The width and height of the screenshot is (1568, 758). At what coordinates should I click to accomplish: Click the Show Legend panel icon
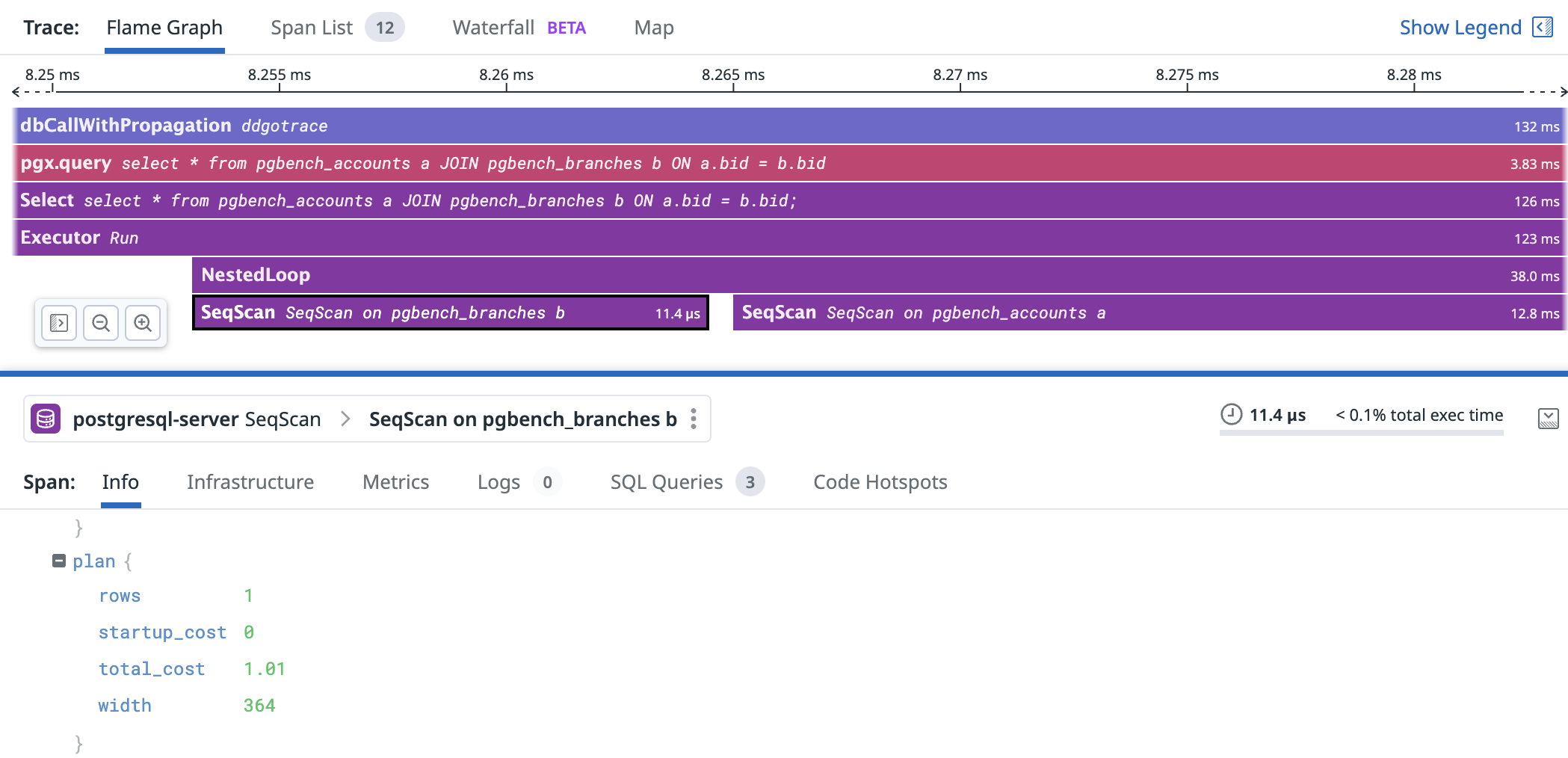click(x=1543, y=28)
